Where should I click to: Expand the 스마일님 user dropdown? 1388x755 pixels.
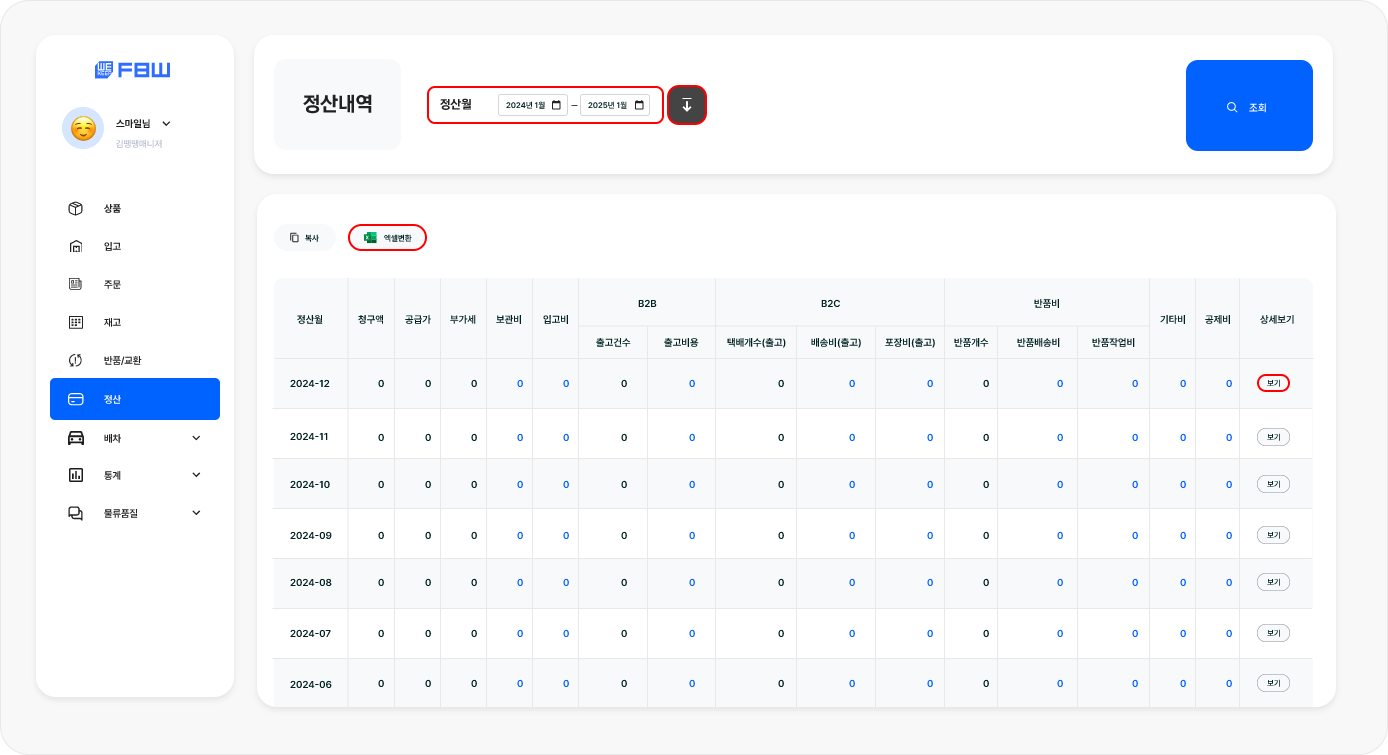coord(166,124)
